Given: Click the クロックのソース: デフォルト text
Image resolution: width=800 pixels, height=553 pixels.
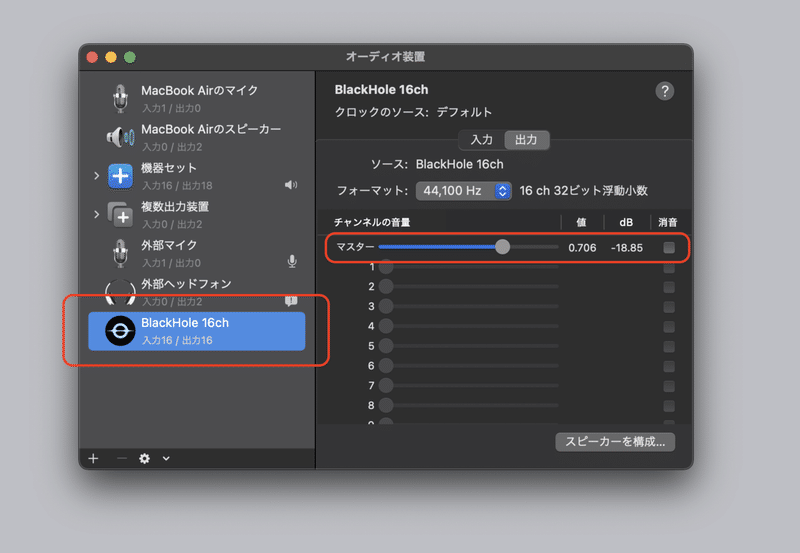Looking at the screenshot, I should click(x=413, y=112).
